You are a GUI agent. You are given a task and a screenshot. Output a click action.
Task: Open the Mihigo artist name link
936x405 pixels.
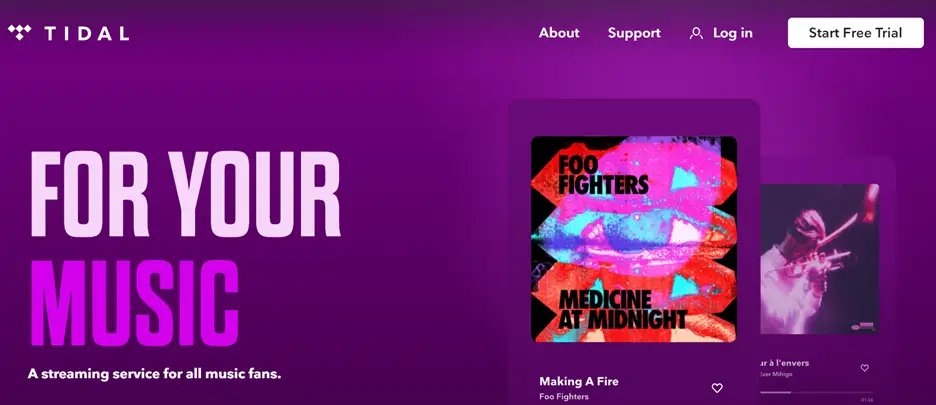point(783,374)
